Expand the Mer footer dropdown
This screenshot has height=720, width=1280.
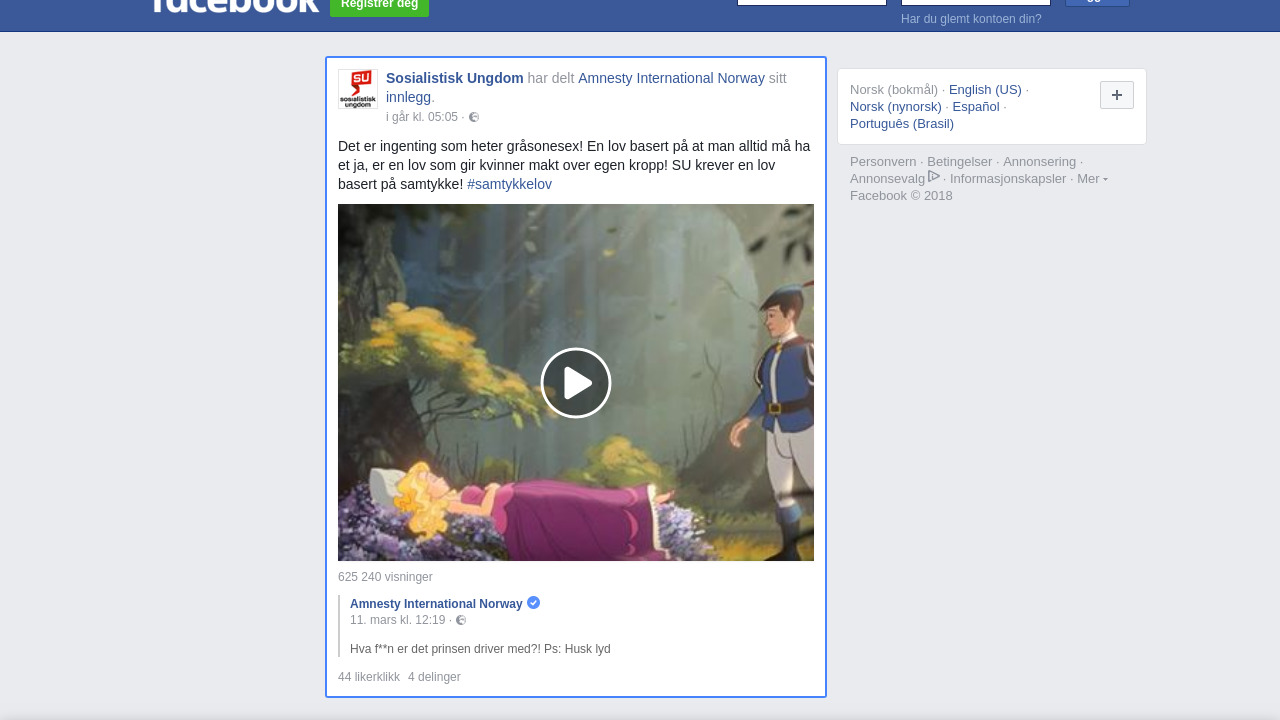[x=1092, y=179]
